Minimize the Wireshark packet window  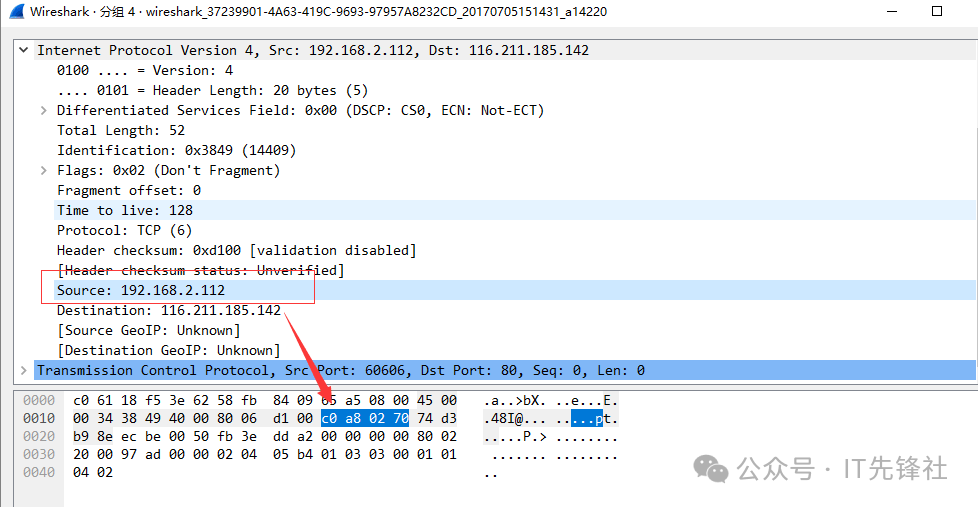[891, 12]
